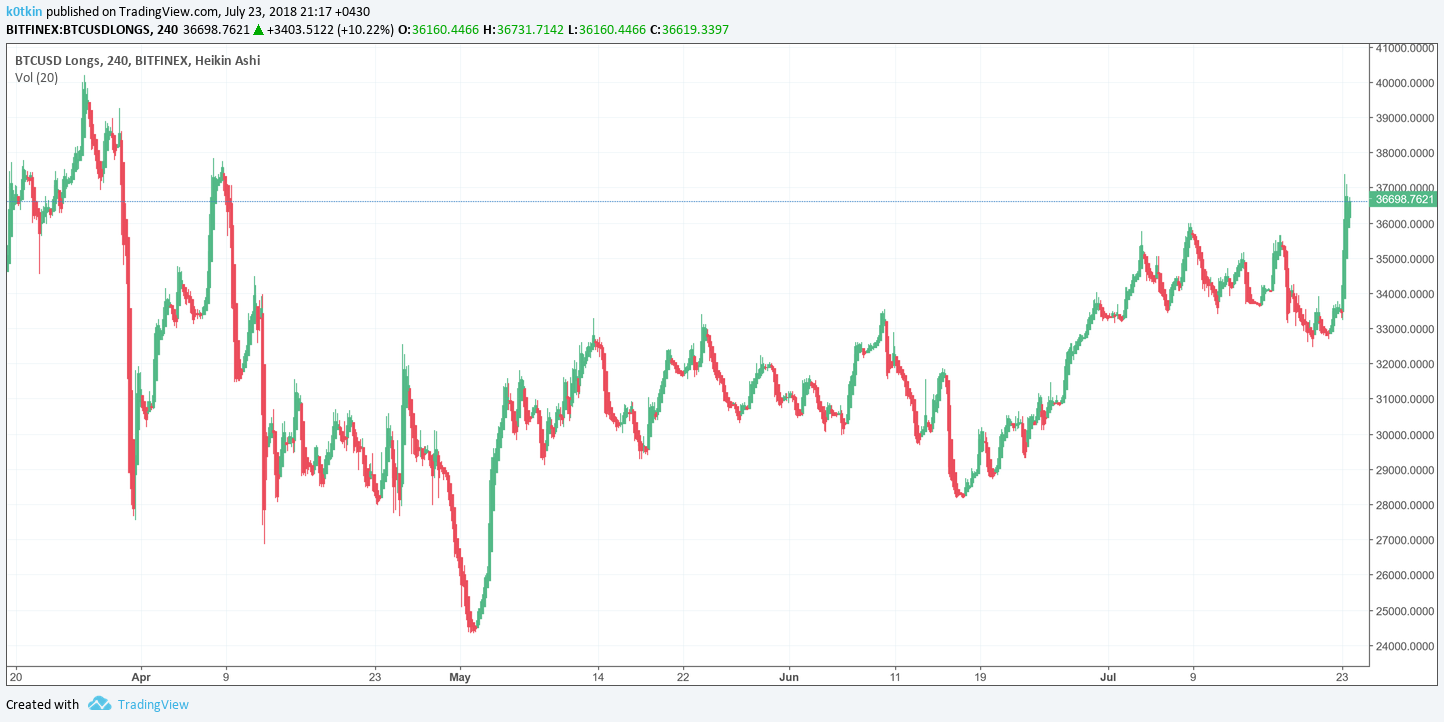Screen dimensions: 1444x722
Task: Click the low value L:36160.4466
Action: tap(607, 30)
